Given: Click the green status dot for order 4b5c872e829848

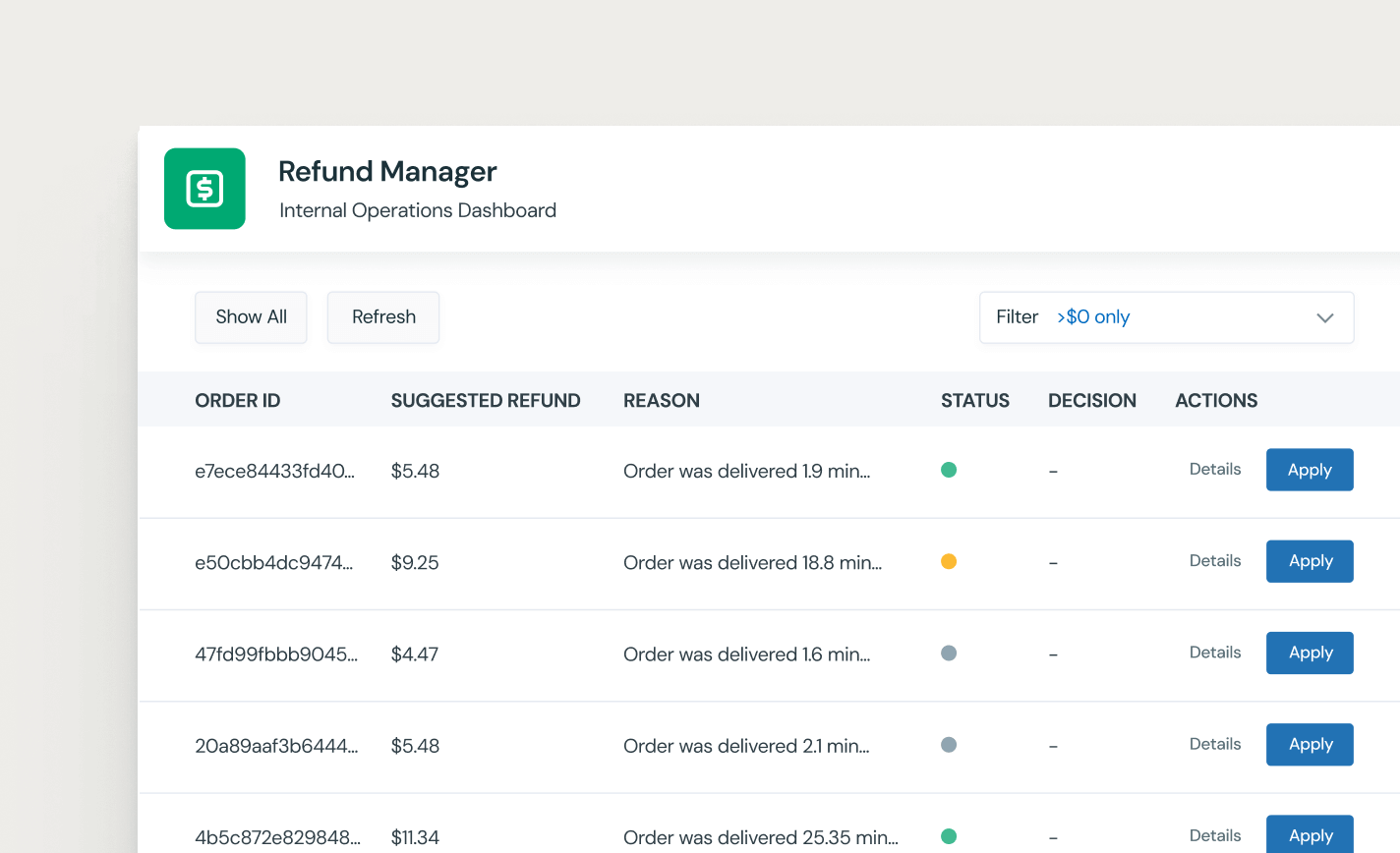Looking at the screenshot, I should pos(949,836).
